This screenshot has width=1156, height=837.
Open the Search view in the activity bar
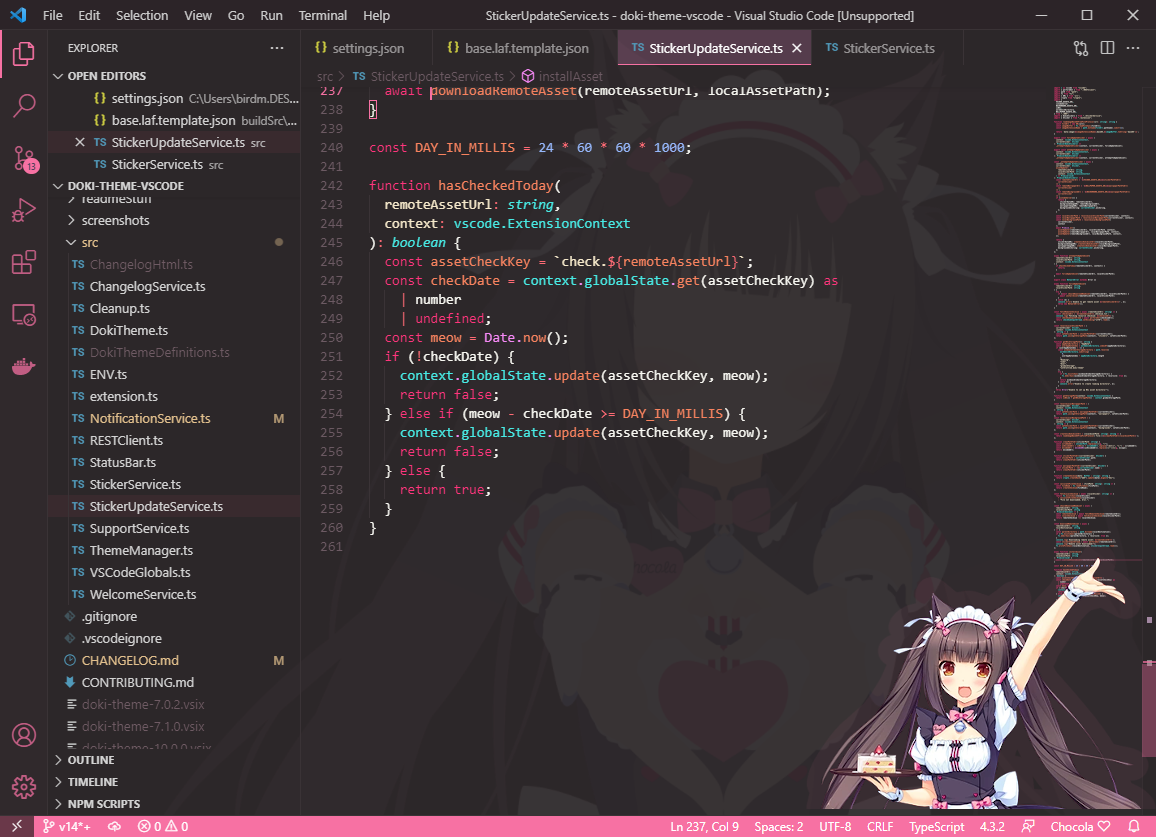click(x=24, y=105)
